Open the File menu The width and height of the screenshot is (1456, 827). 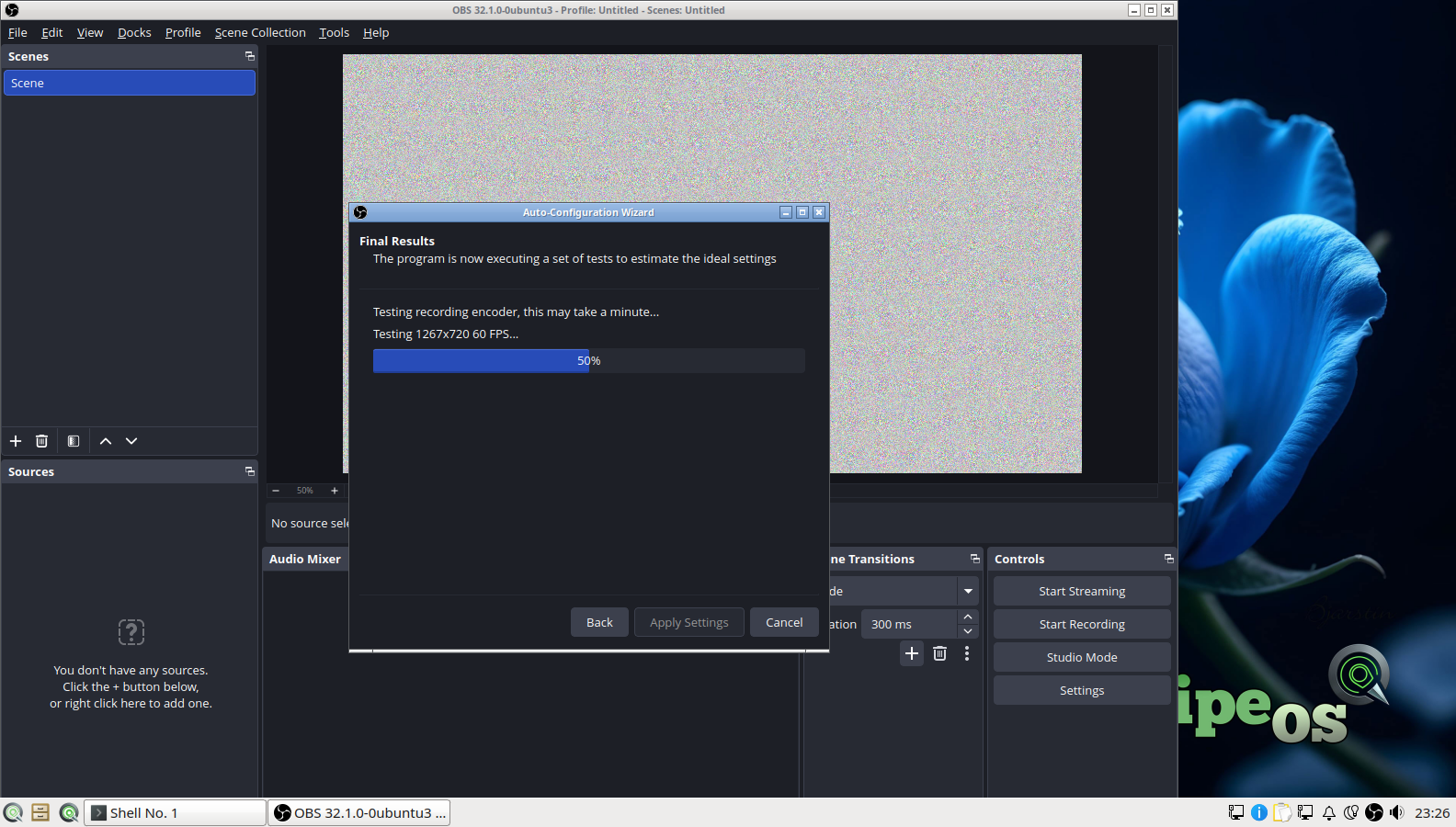(17, 32)
